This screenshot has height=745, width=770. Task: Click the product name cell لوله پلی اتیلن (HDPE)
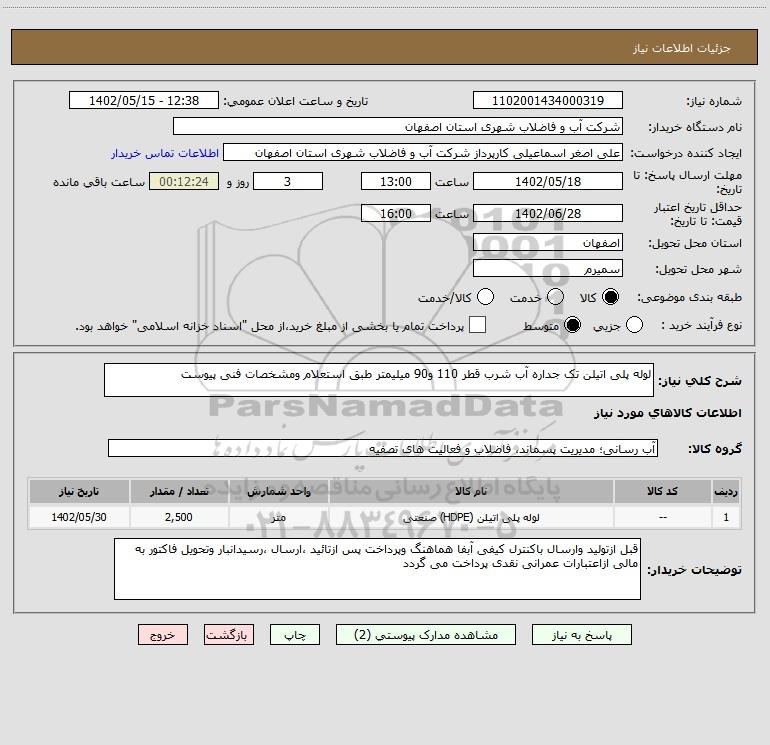pos(471,517)
